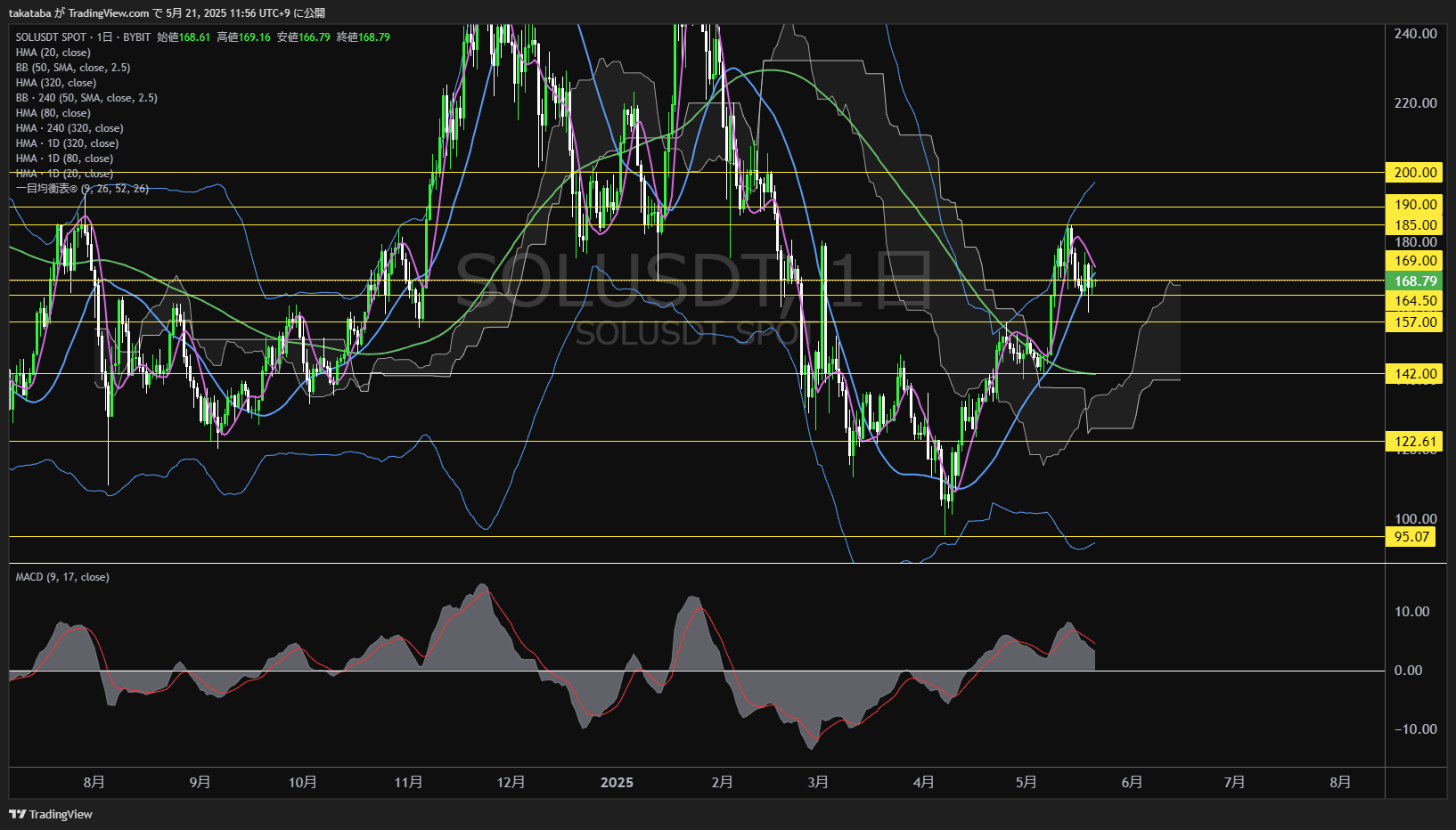This screenshot has width=1456, height=830.
Task: Click the 4月 time axis label
Action: click(x=924, y=782)
